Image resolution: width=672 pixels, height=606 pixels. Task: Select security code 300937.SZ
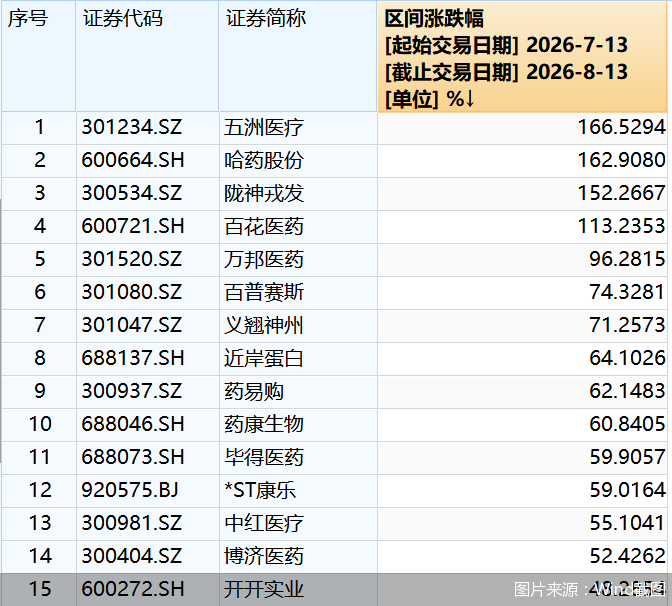tap(132, 391)
